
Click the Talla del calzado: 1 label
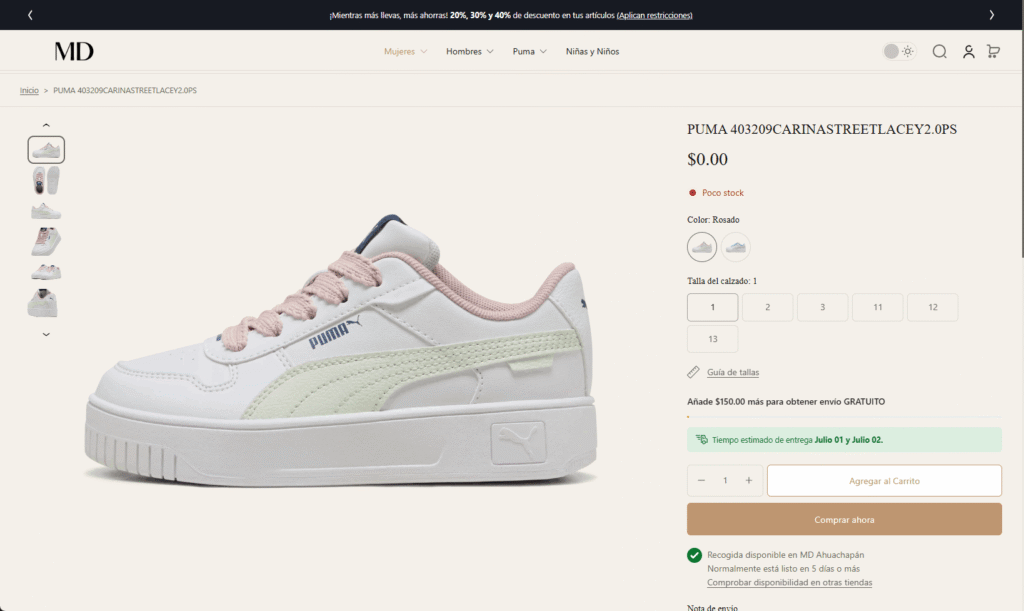click(x=722, y=281)
